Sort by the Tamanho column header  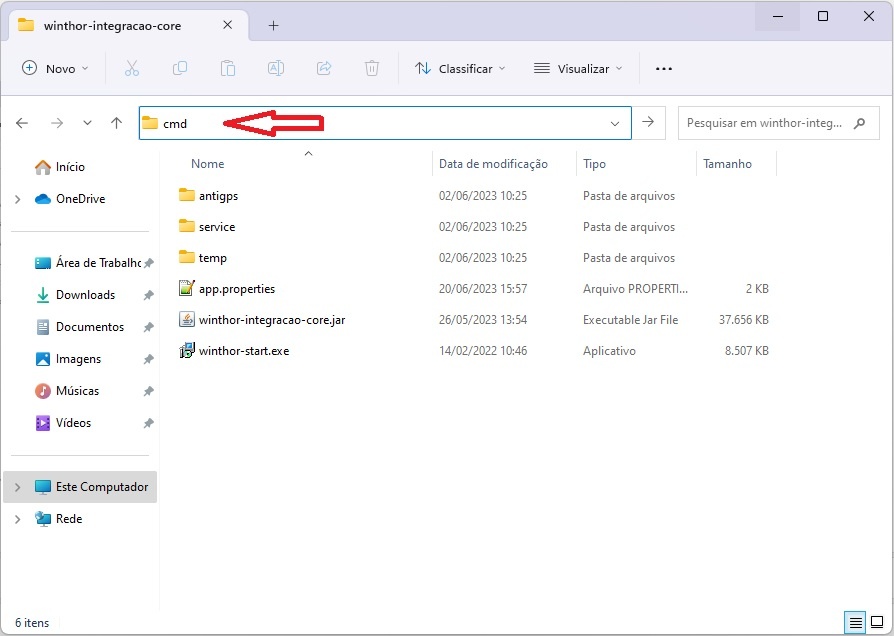727,164
